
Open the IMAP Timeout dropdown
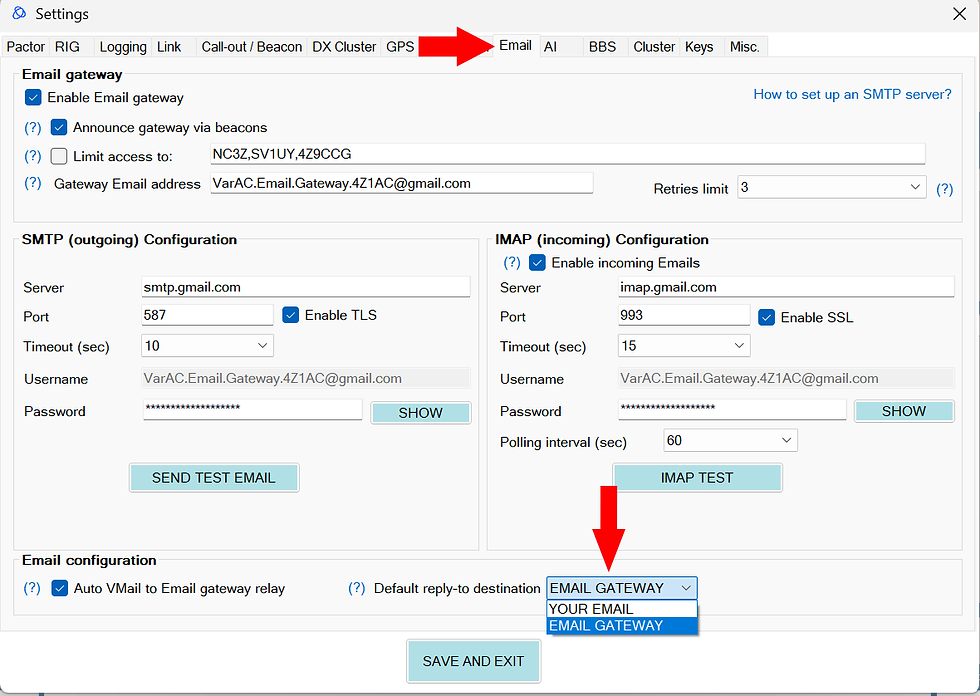(x=684, y=346)
